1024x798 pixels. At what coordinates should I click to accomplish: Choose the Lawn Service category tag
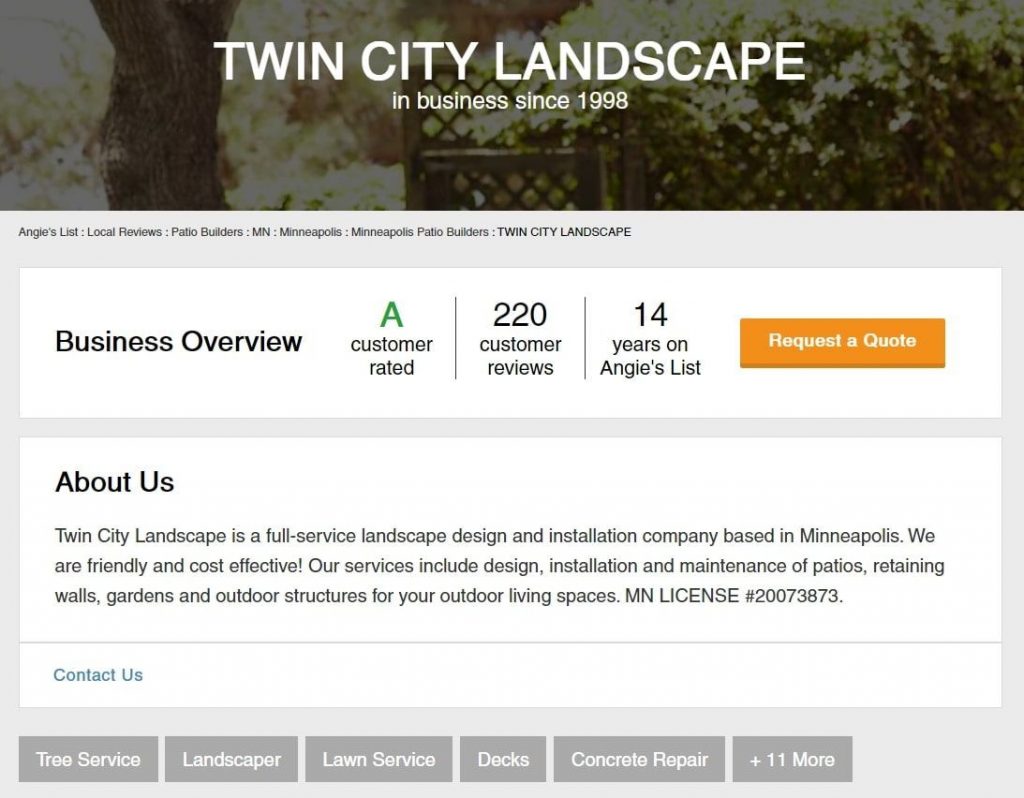(379, 759)
